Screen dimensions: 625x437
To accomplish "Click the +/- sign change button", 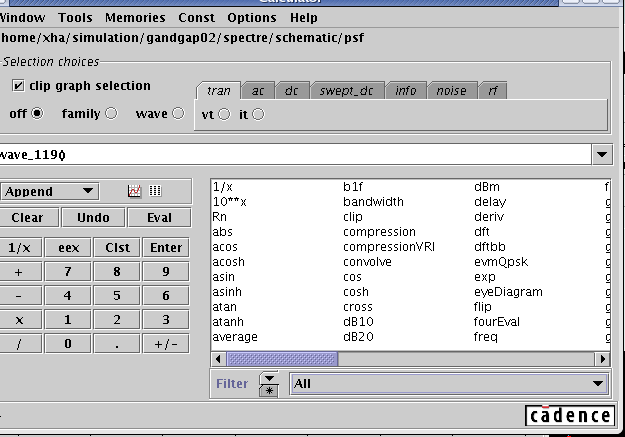I will pos(166,344).
